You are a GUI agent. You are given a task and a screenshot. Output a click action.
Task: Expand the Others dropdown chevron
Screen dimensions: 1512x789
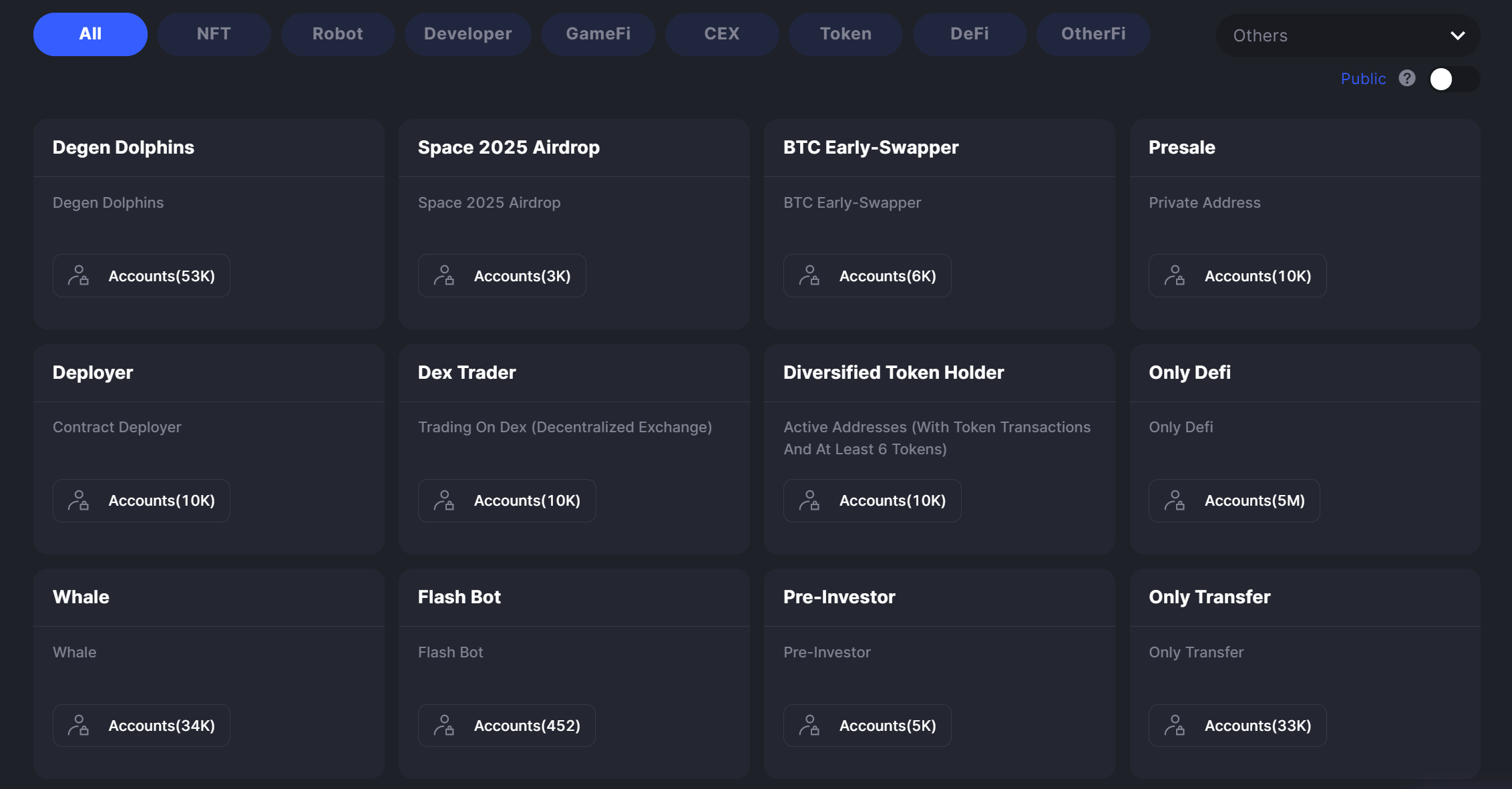pyautogui.click(x=1457, y=35)
